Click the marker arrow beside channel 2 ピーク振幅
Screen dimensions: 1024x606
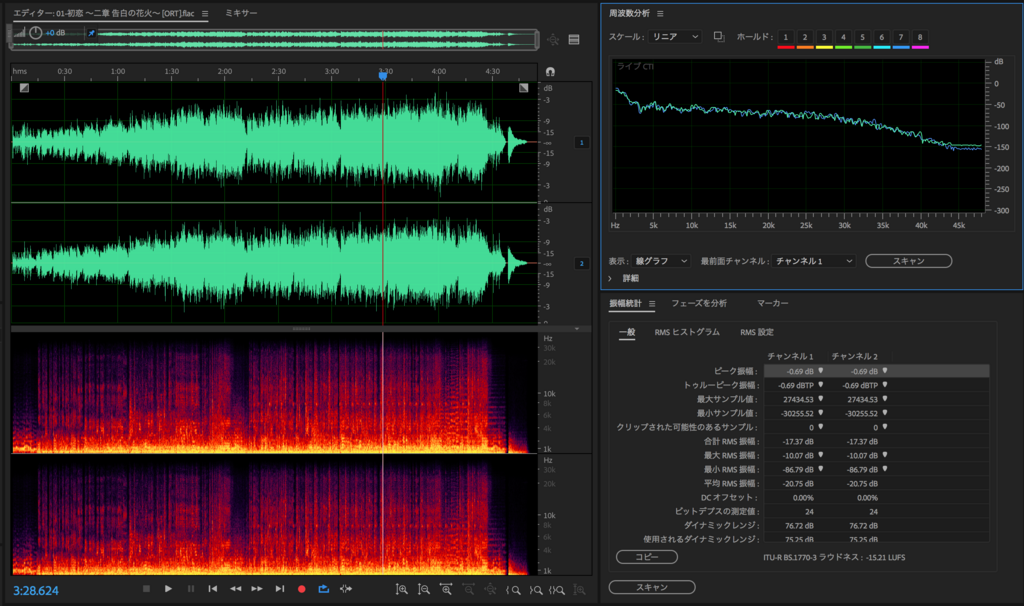pos(885,371)
